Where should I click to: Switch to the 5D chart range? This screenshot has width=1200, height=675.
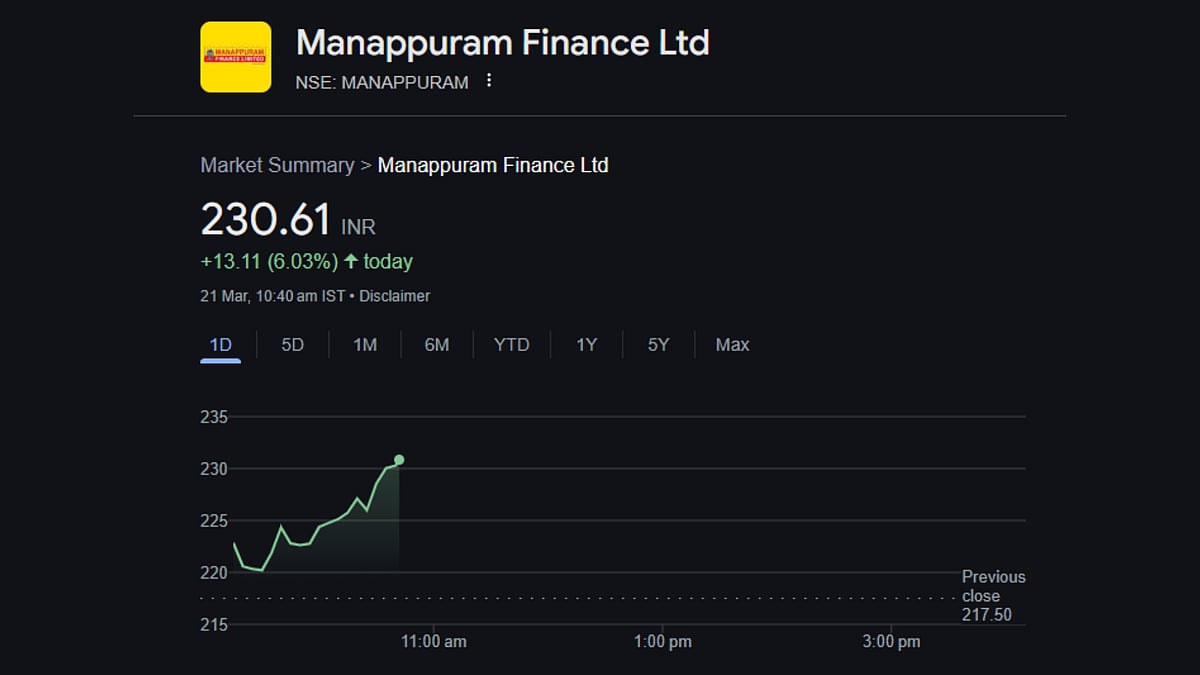[292, 345]
